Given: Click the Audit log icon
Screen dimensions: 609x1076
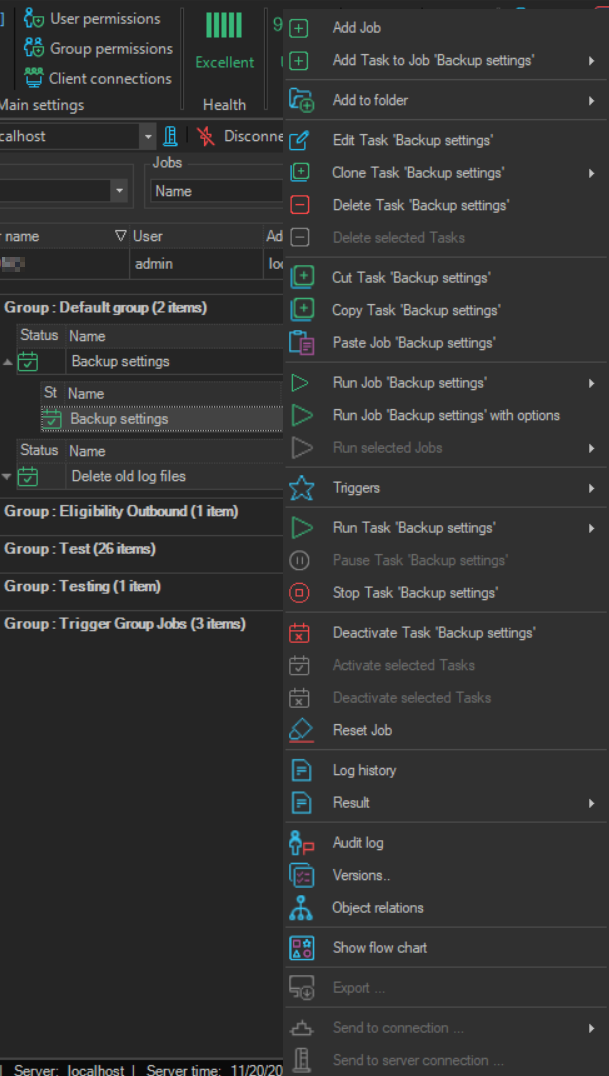Looking at the screenshot, I should [300, 843].
